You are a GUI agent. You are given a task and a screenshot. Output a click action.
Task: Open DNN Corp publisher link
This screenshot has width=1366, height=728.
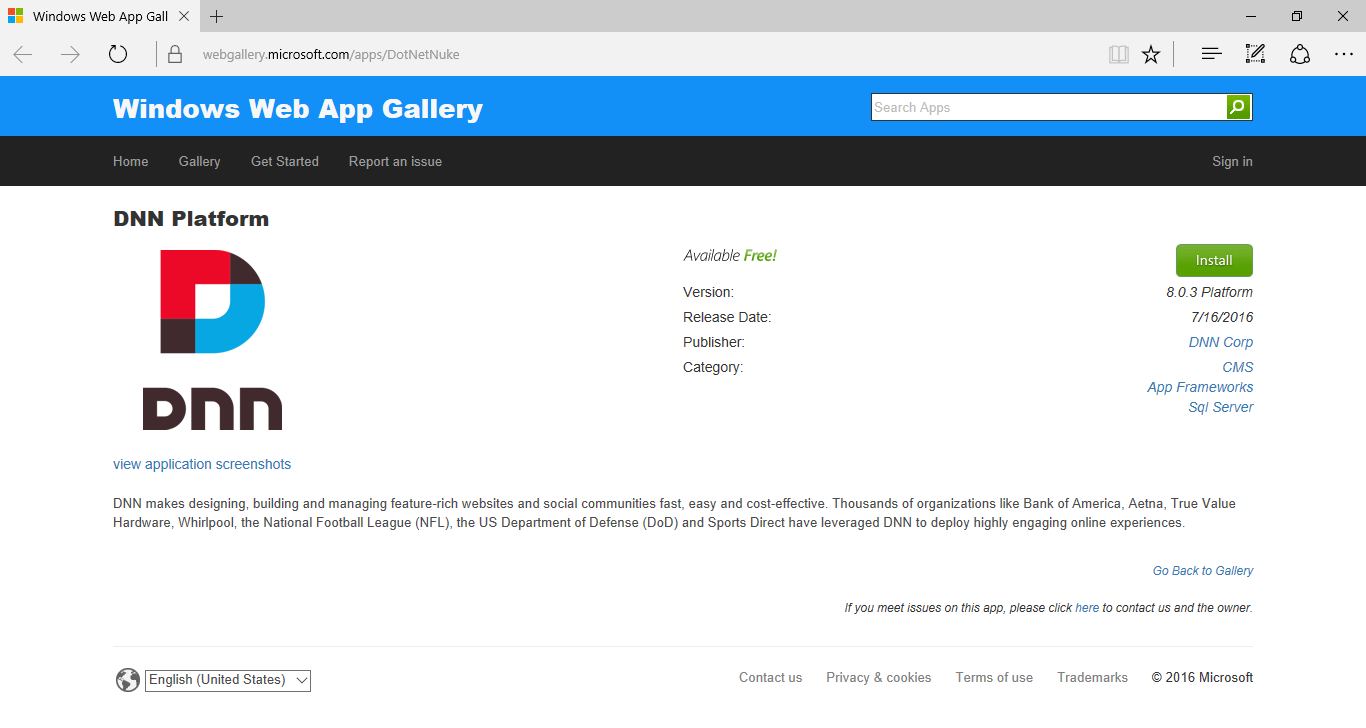(1220, 342)
